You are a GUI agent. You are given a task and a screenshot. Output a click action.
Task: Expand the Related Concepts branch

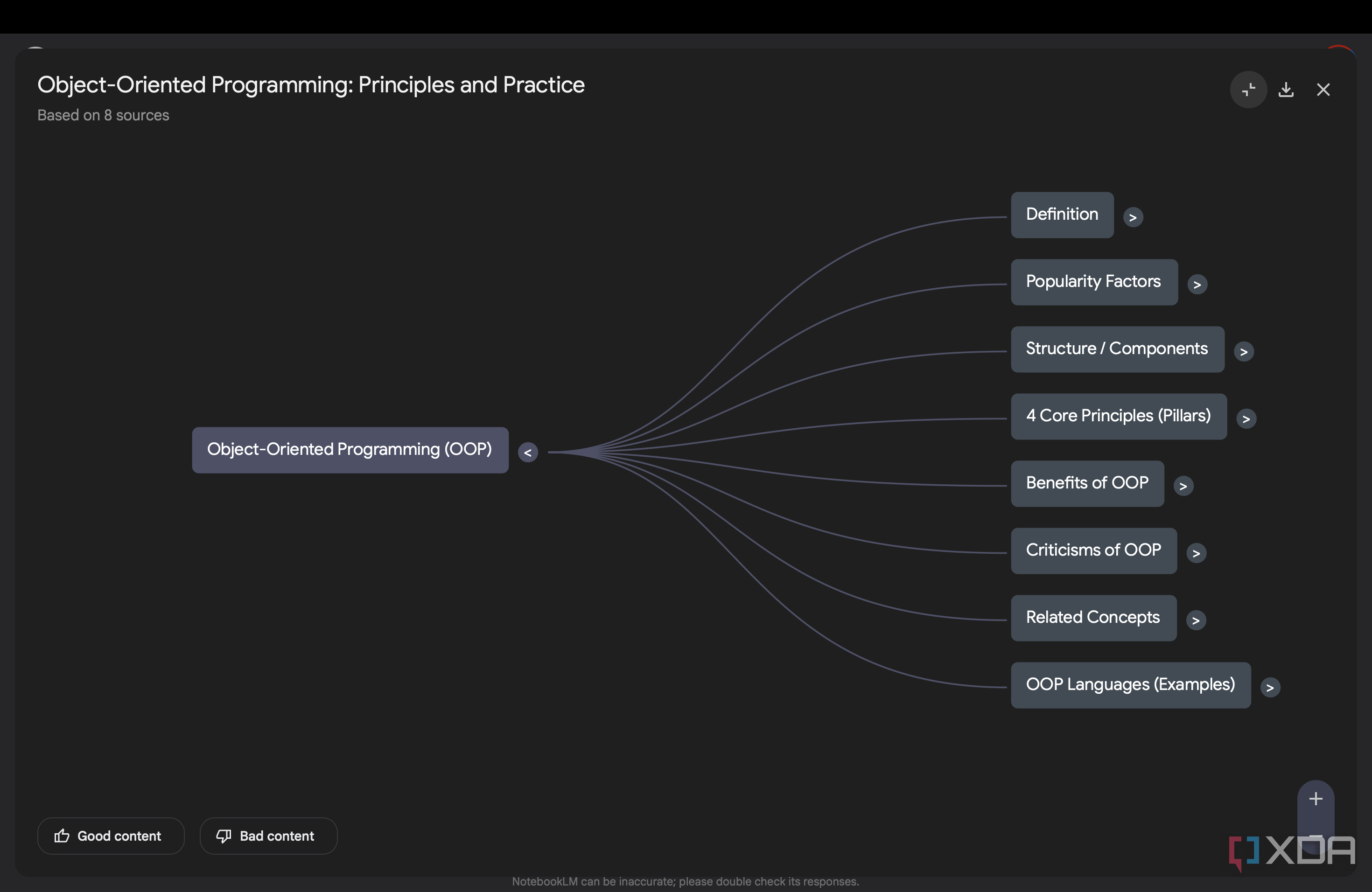point(1196,620)
